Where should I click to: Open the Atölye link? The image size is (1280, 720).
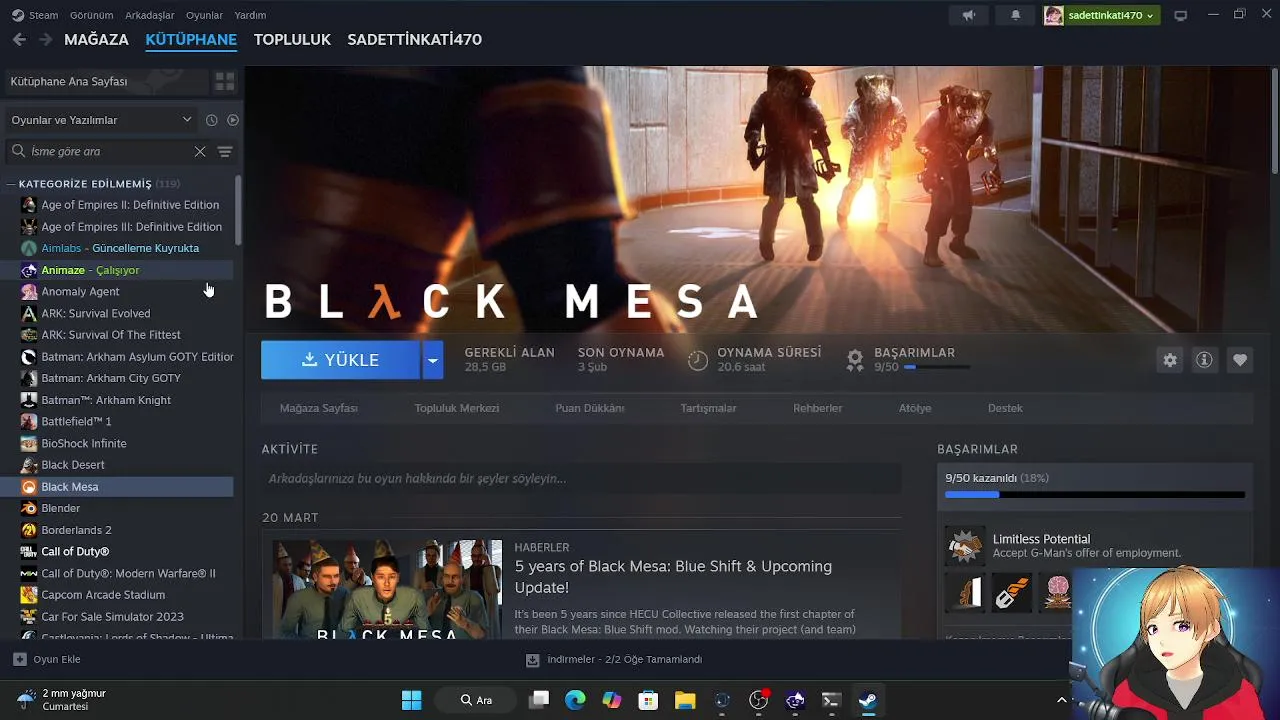[x=915, y=408]
